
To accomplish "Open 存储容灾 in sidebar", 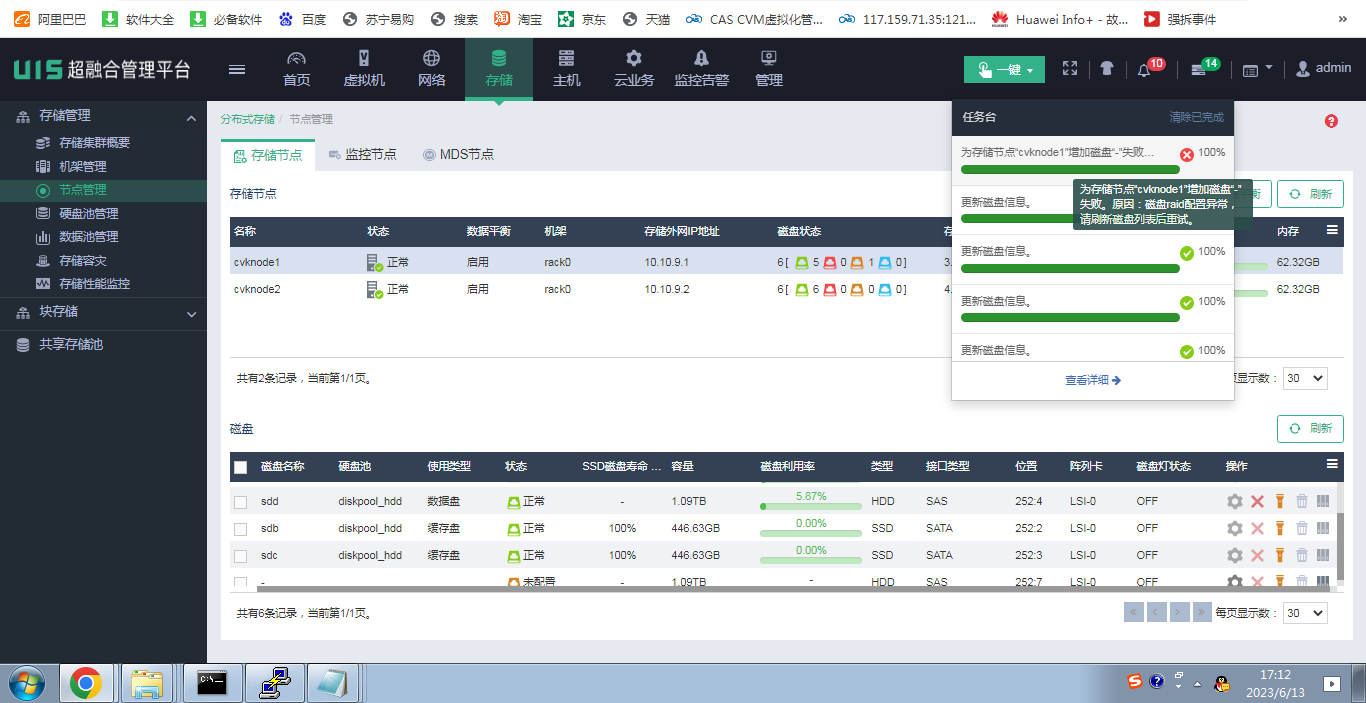I will point(82,261).
